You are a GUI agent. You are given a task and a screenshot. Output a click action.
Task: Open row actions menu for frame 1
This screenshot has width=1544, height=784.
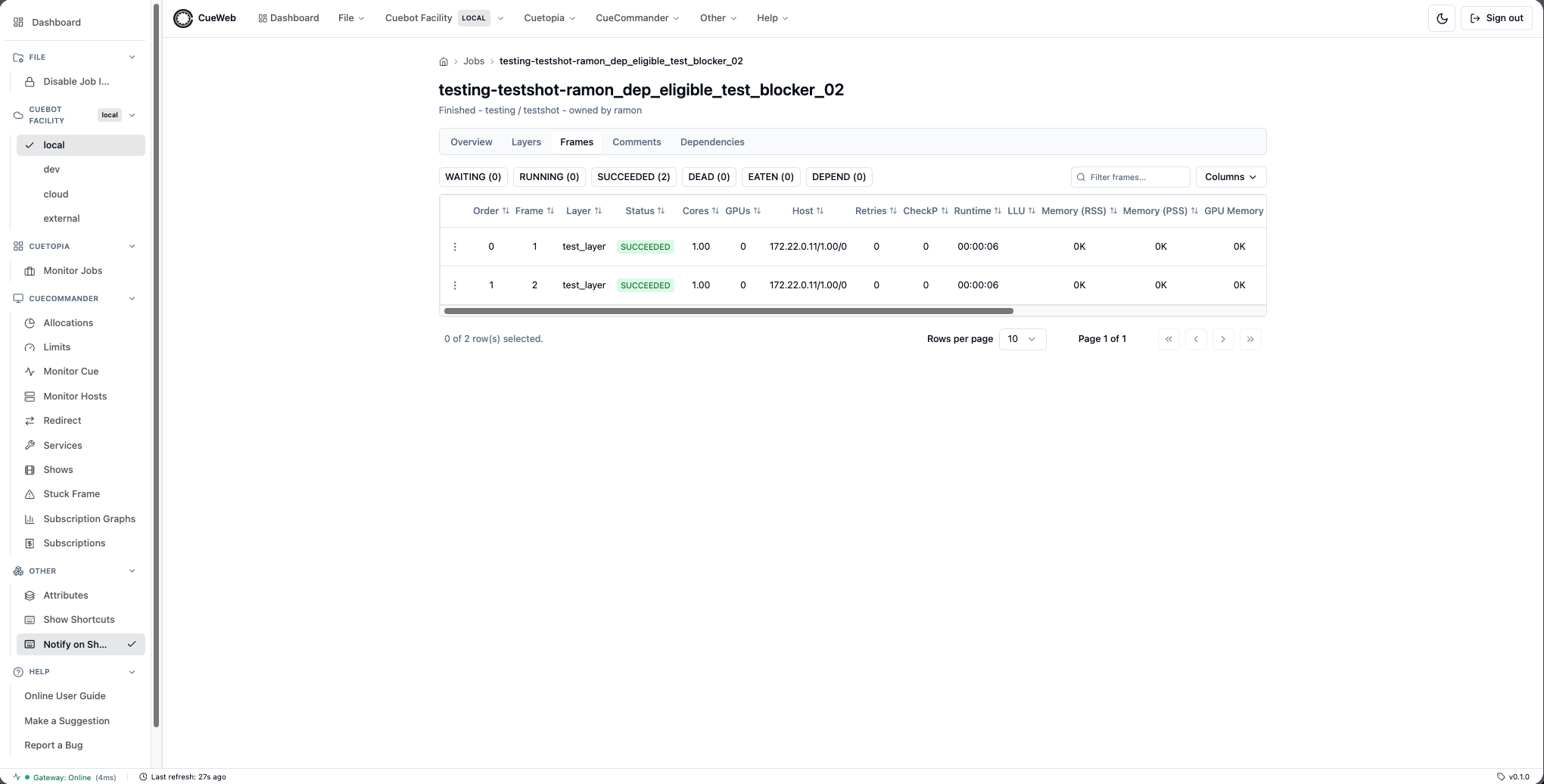pos(455,247)
